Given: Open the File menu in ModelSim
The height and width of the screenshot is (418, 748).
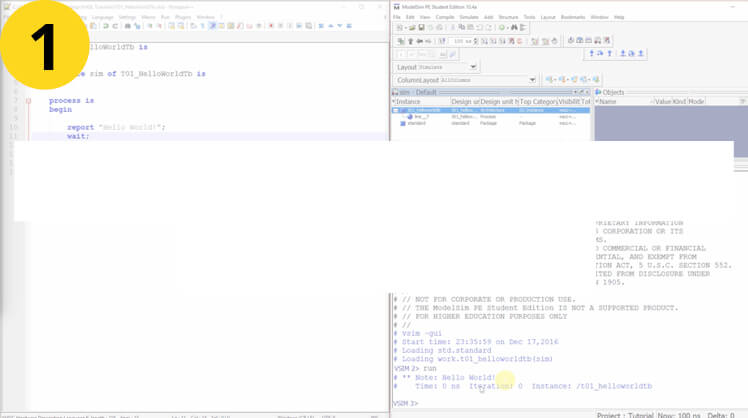Looking at the screenshot, I should click(x=396, y=17).
